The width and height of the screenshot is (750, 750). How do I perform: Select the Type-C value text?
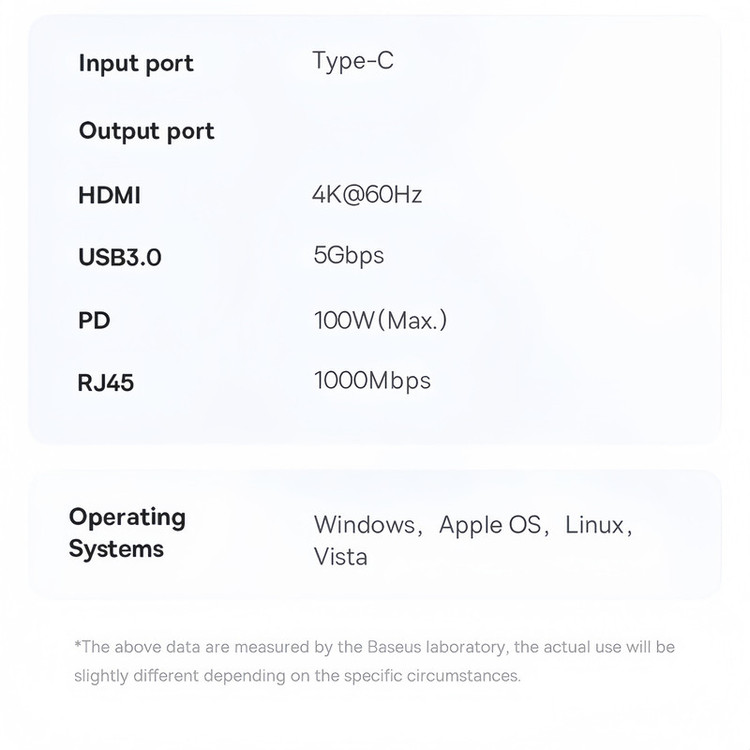(352, 61)
